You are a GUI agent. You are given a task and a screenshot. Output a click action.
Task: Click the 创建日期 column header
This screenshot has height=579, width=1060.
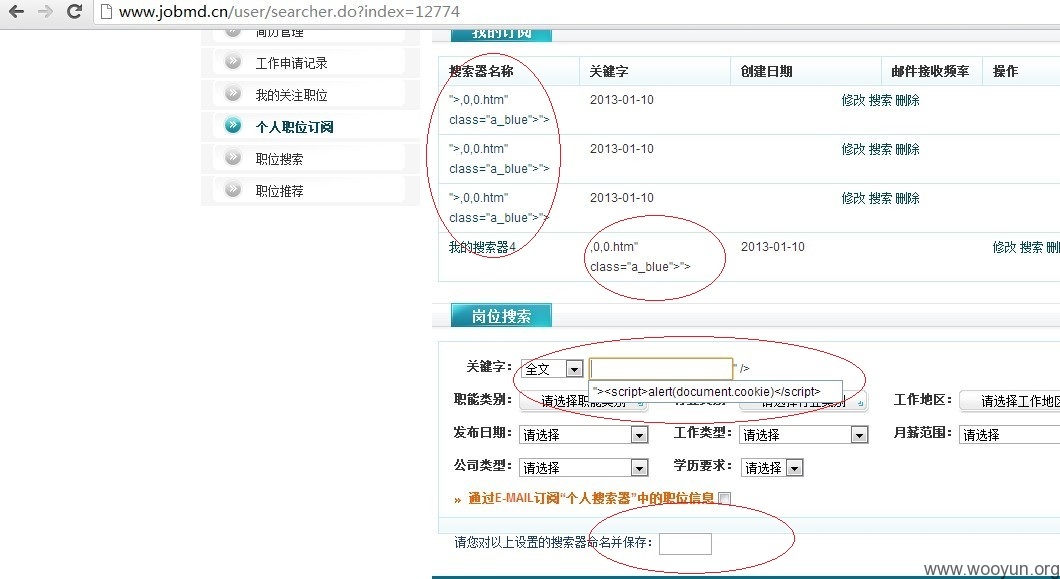(766, 71)
